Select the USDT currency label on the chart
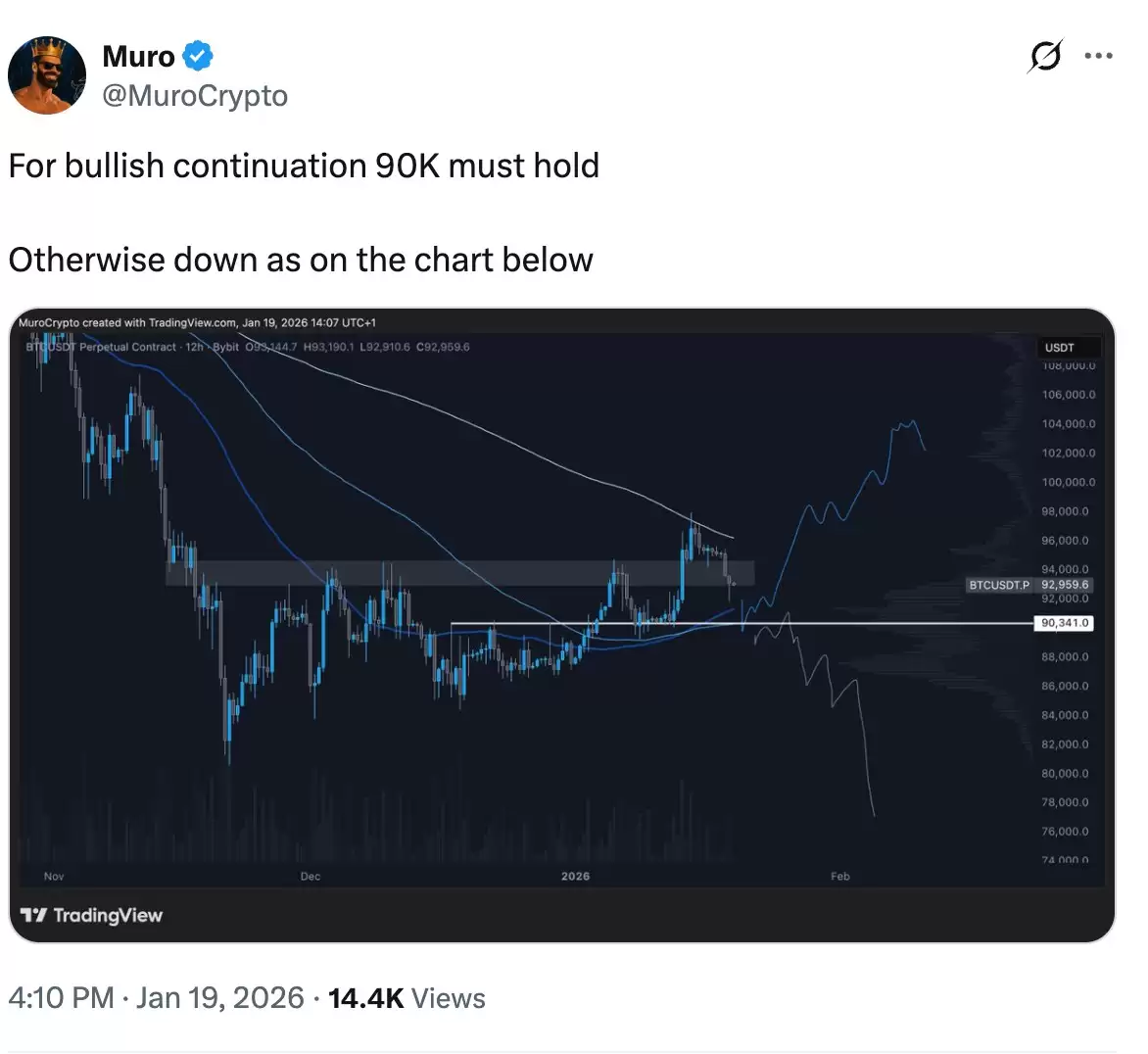 [1067, 347]
